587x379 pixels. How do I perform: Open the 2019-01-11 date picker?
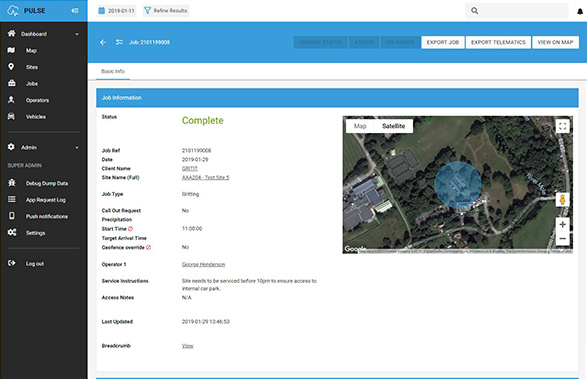click(x=116, y=11)
